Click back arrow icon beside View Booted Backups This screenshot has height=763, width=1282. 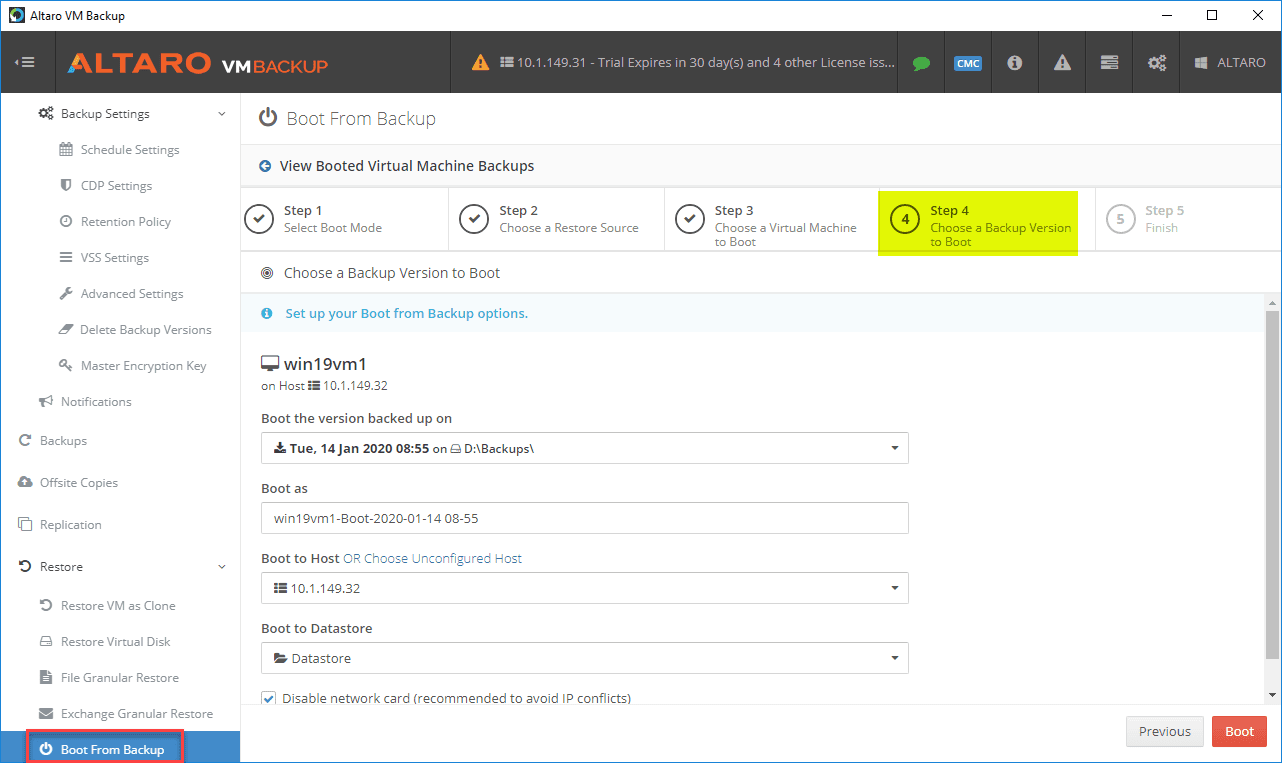265,166
